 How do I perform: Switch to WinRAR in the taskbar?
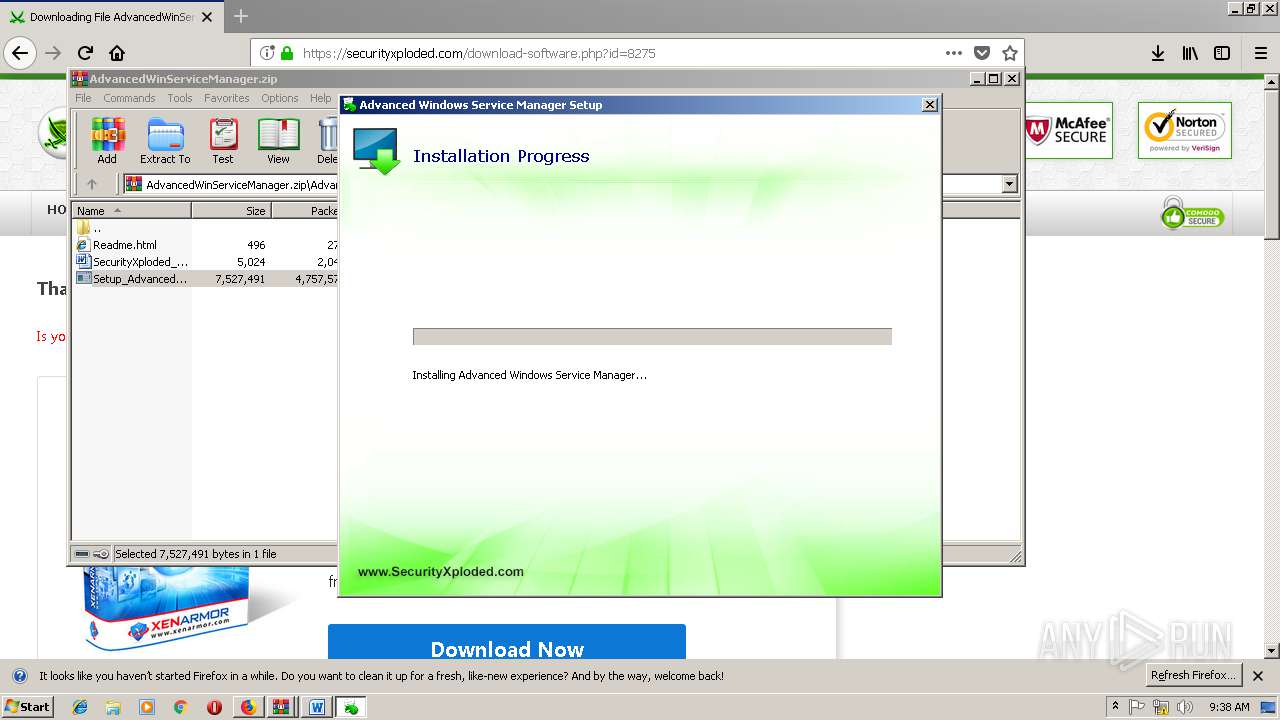[x=281, y=707]
